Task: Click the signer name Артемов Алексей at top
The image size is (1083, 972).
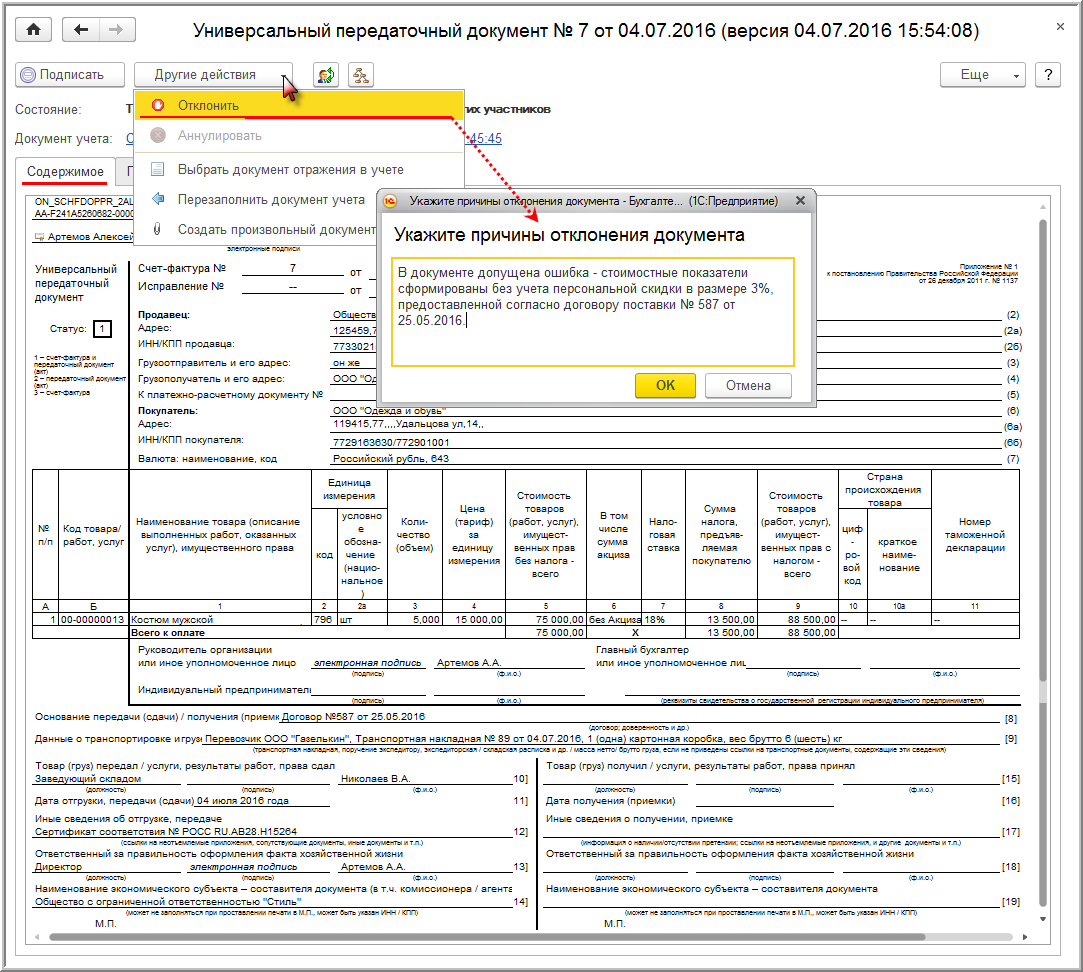Action: point(90,236)
